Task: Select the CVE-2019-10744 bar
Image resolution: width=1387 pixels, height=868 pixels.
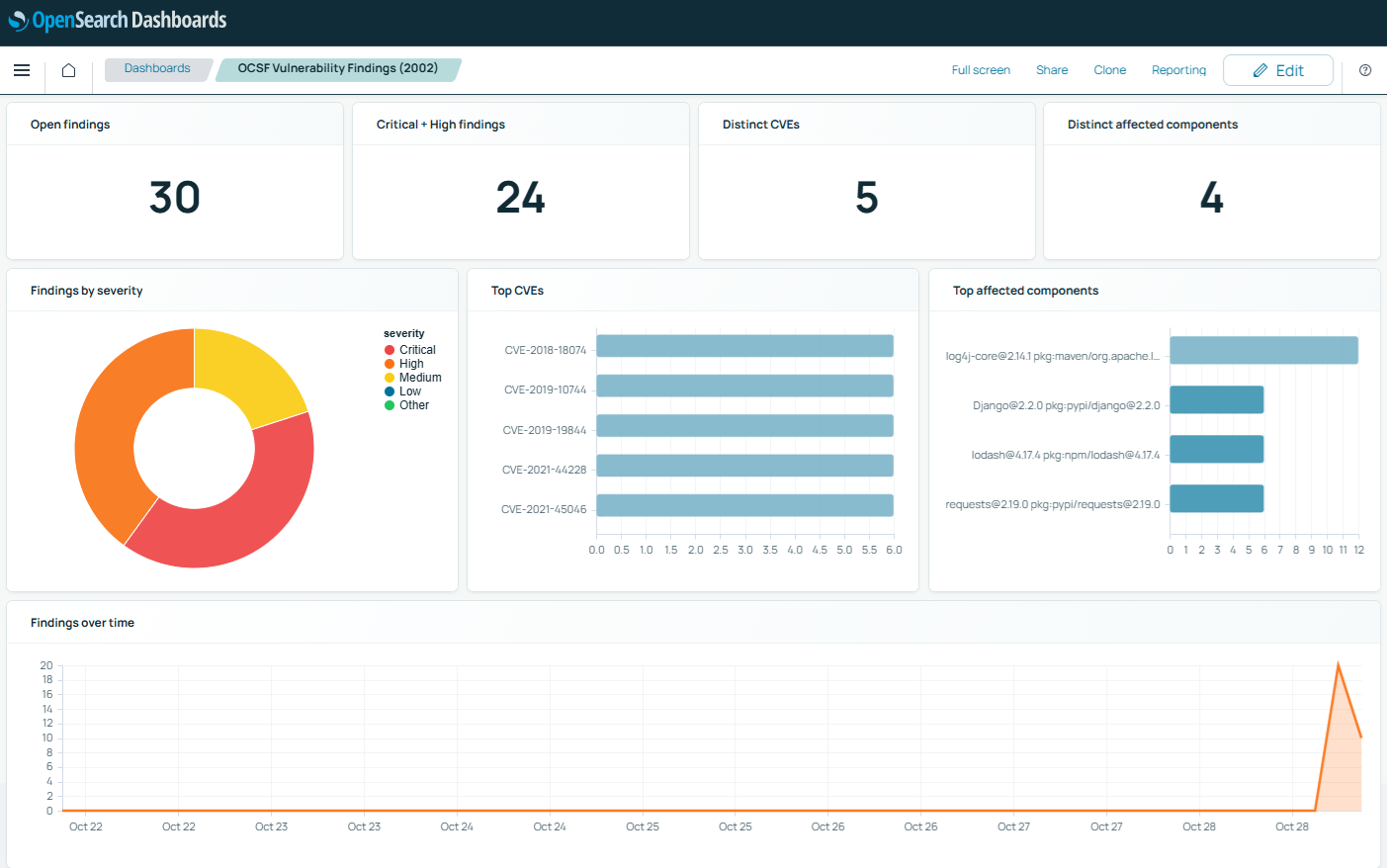Action: (x=744, y=386)
